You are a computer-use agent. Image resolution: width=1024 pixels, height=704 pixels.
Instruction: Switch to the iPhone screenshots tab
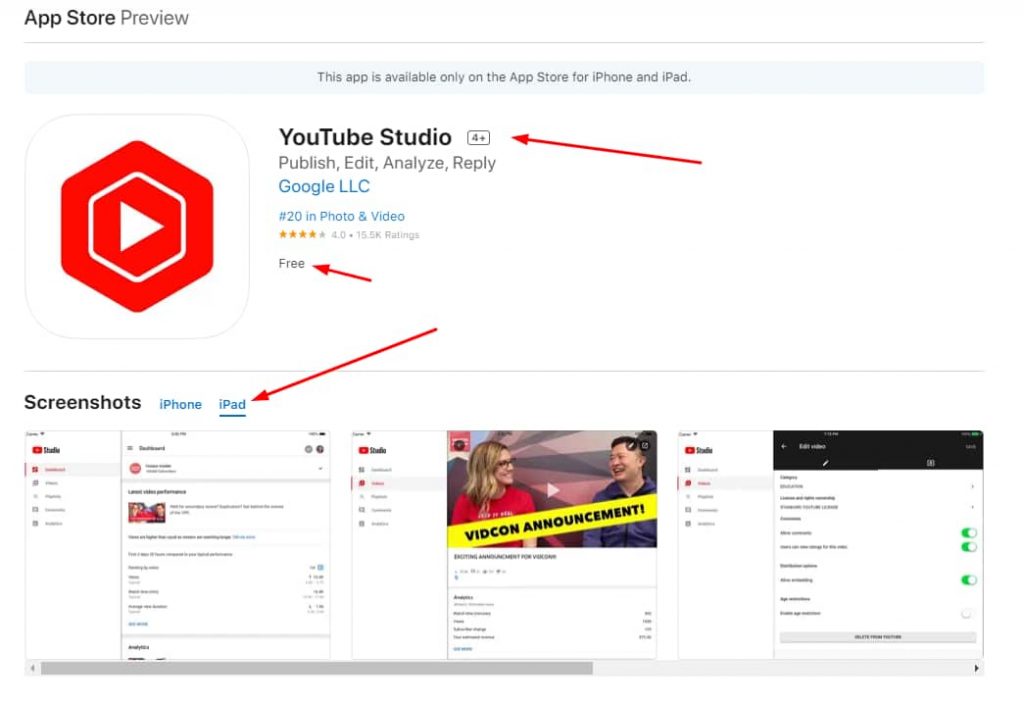click(180, 405)
